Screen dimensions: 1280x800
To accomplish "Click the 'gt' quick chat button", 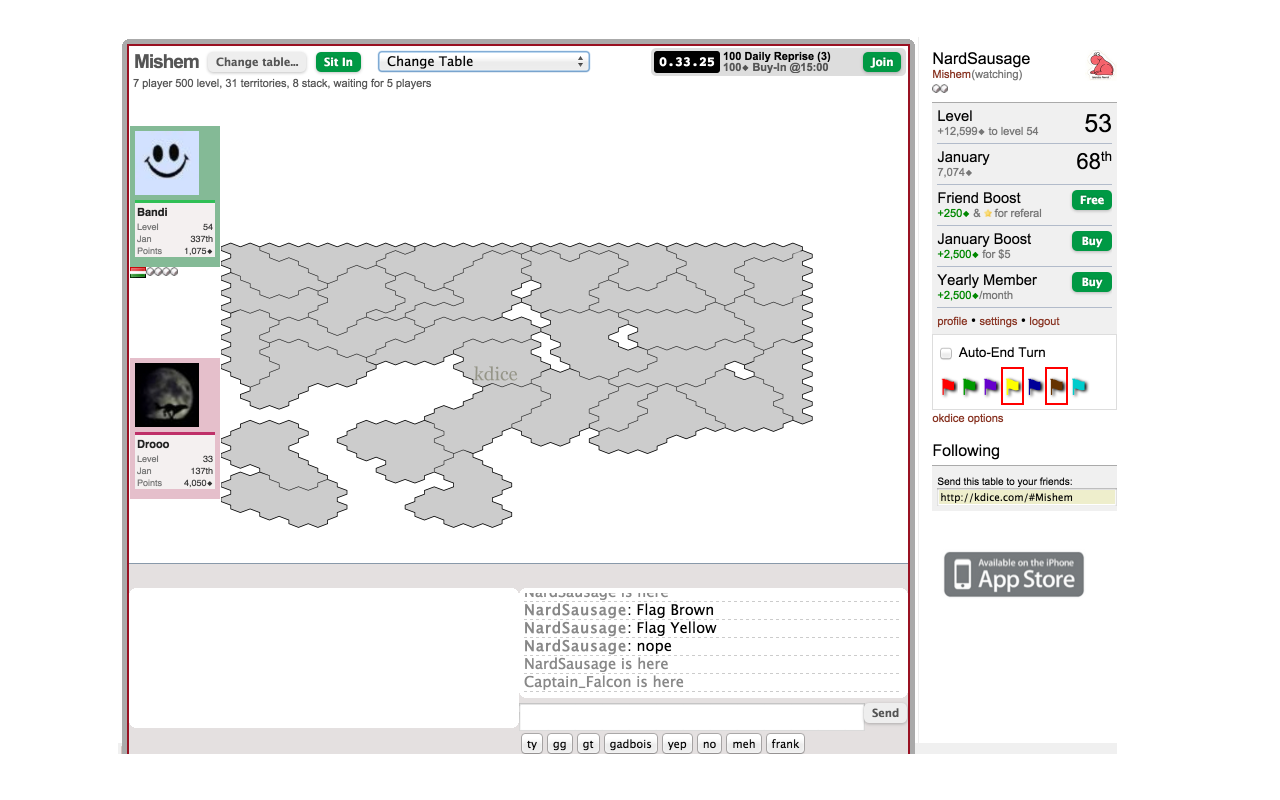I will pos(588,744).
